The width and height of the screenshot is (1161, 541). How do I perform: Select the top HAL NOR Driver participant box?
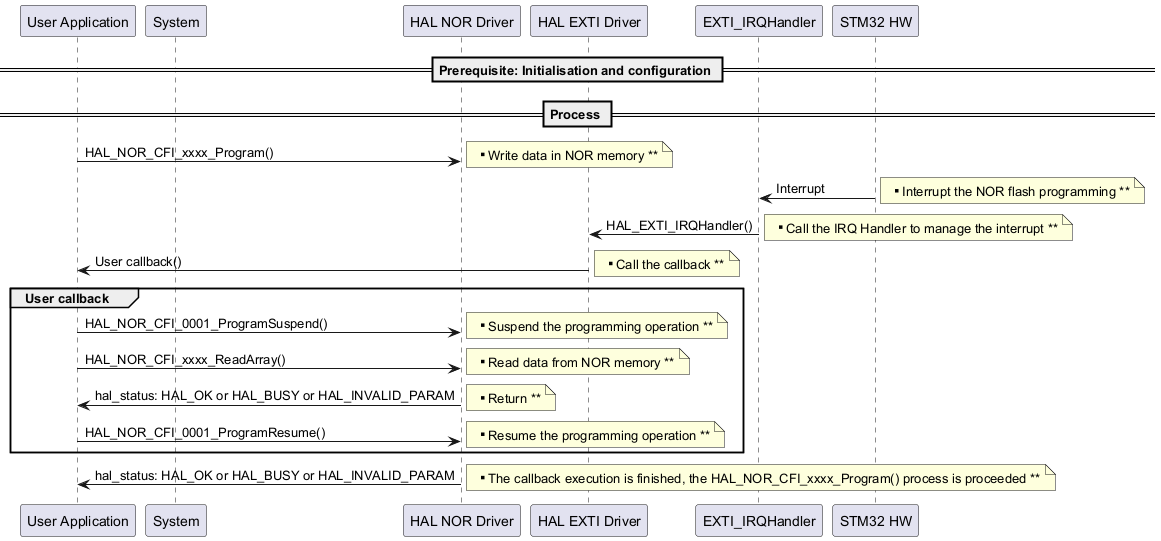point(461,22)
